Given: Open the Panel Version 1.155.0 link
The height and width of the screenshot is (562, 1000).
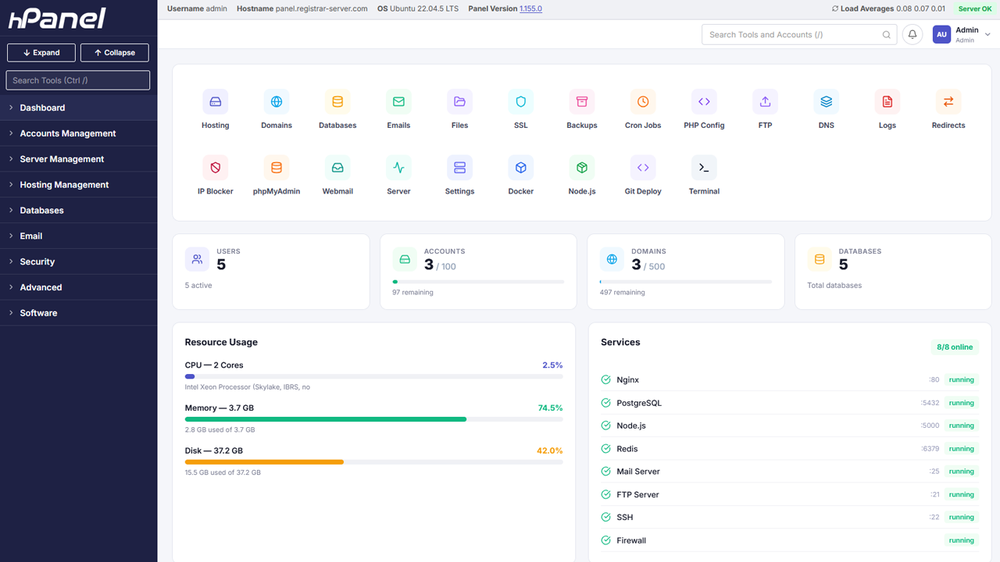Looking at the screenshot, I should coord(531,9).
